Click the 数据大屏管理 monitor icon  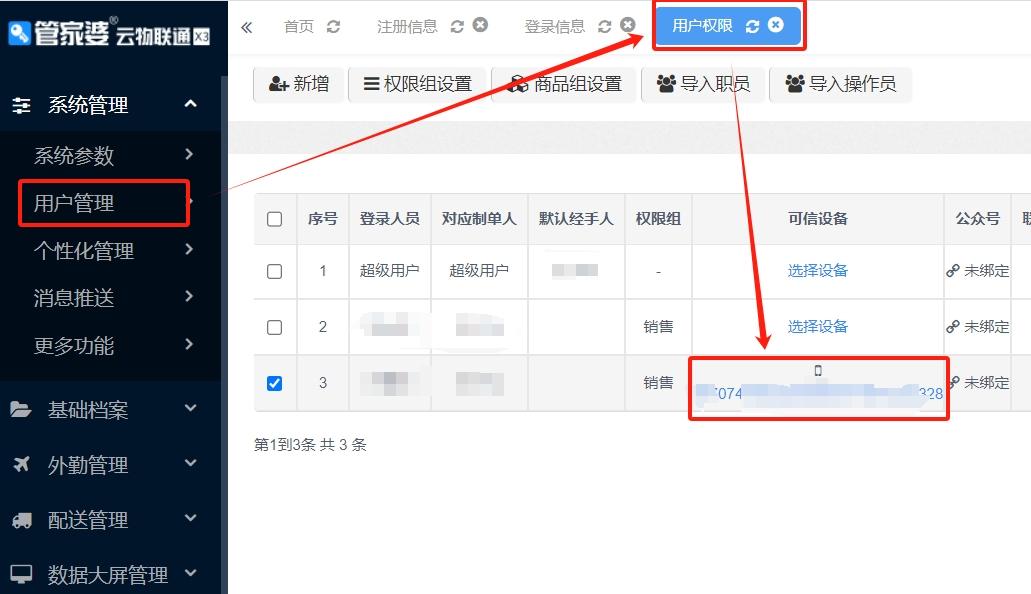click(x=21, y=574)
